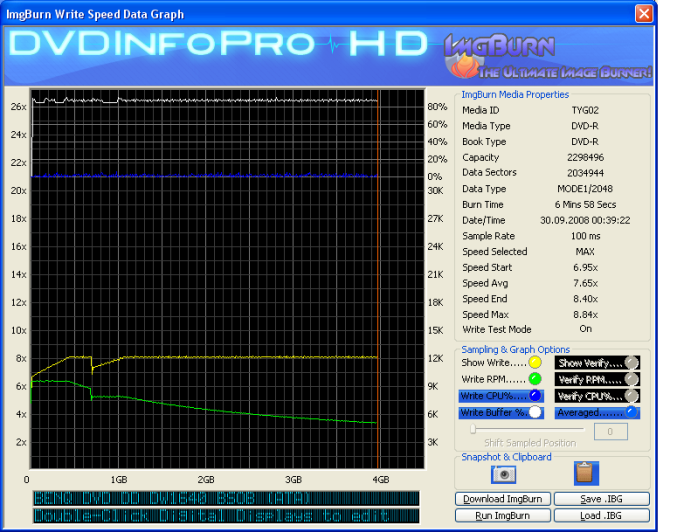Image resolution: width=699 pixels, height=532 pixels.
Task: Click the Burn Time value 6 Mins 58 Secs
Action: (585, 205)
